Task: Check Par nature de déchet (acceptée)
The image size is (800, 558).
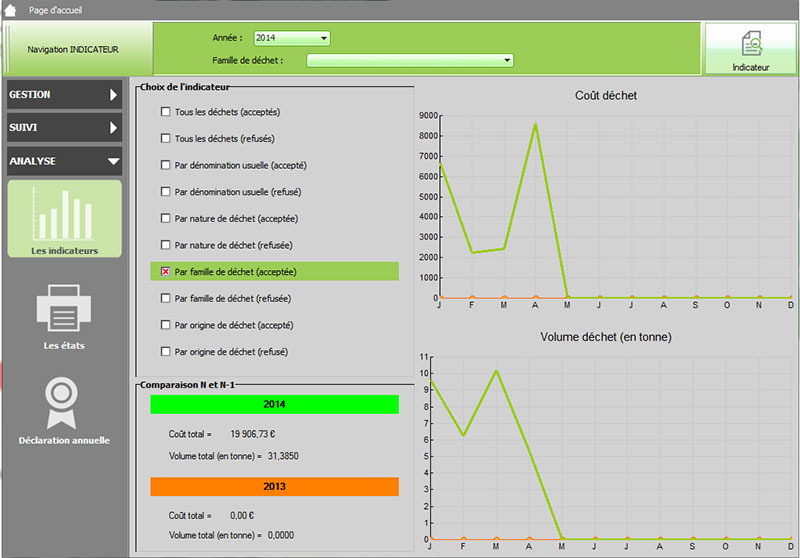Action: [165, 218]
